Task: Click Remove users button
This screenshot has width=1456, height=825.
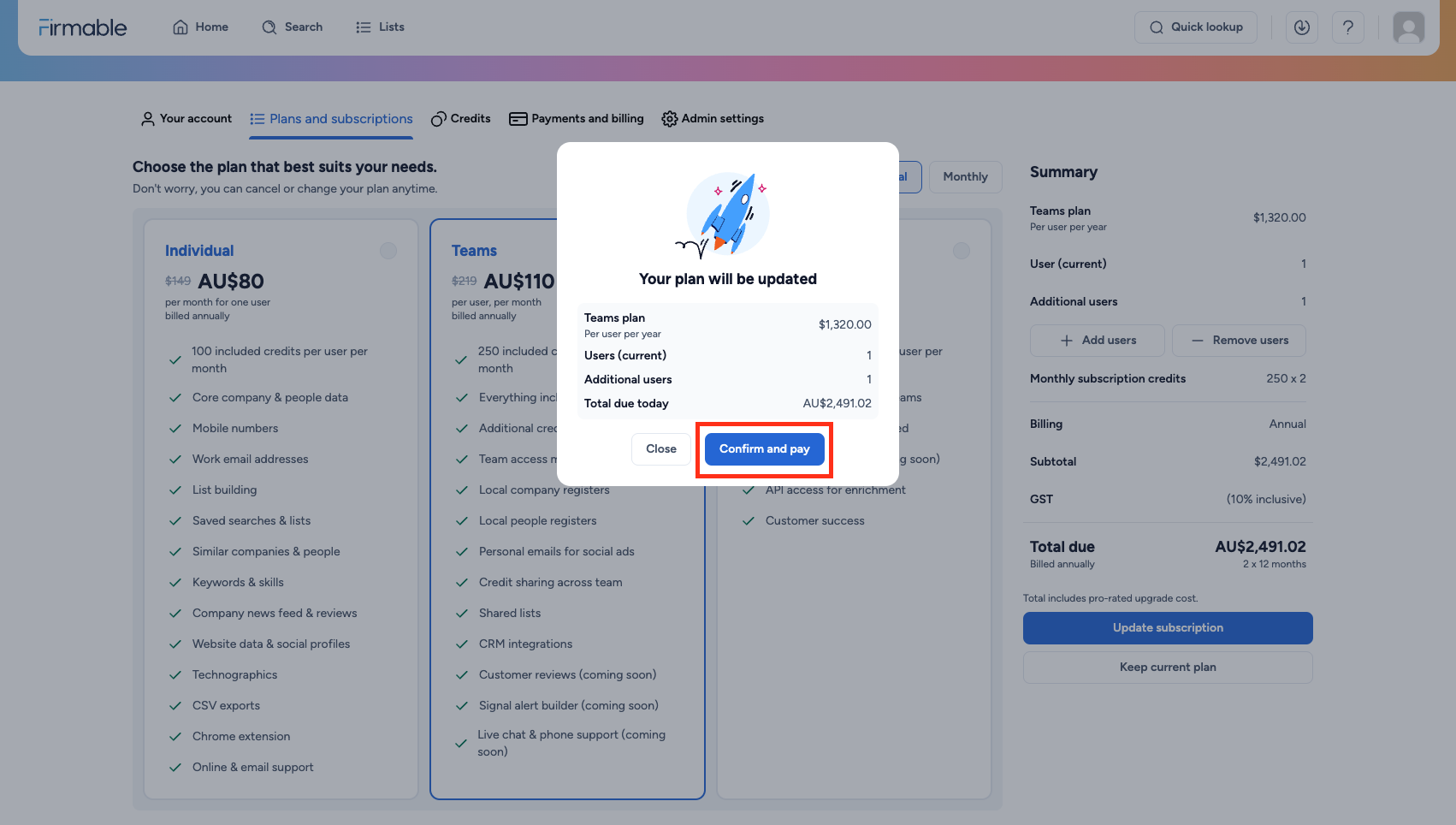Action: (1239, 341)
